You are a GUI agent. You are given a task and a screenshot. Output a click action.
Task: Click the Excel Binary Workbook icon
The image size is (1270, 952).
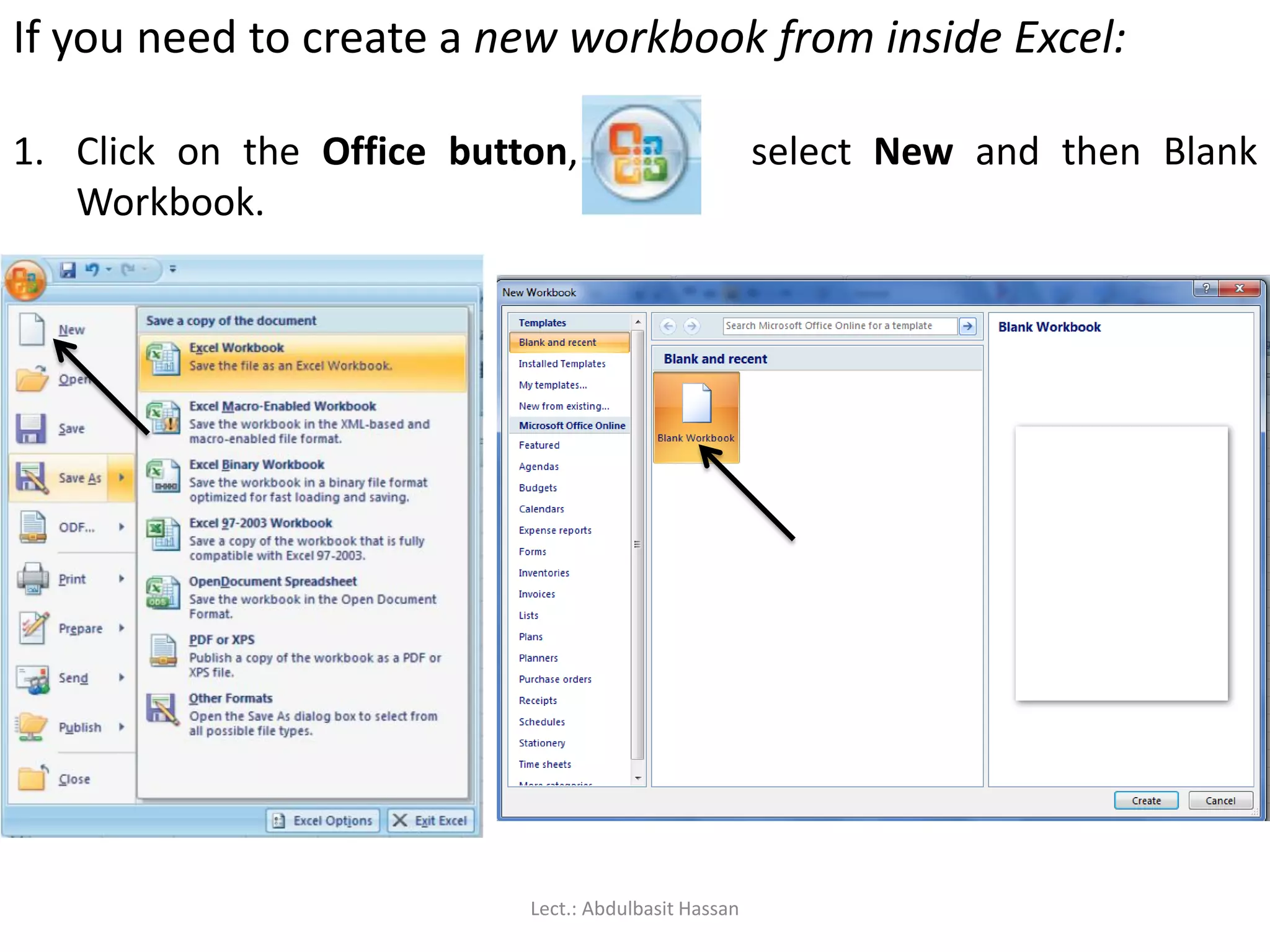[x=163, y=476]
